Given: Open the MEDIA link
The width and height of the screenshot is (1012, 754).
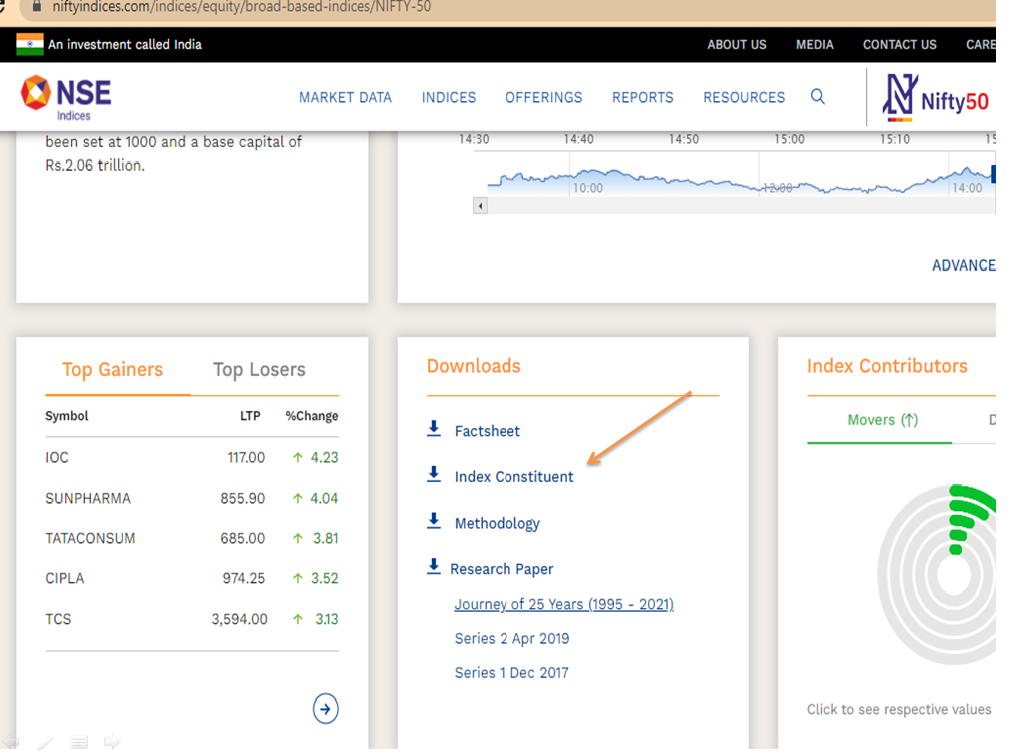Looking at the screenshot, I should [815, 45].
